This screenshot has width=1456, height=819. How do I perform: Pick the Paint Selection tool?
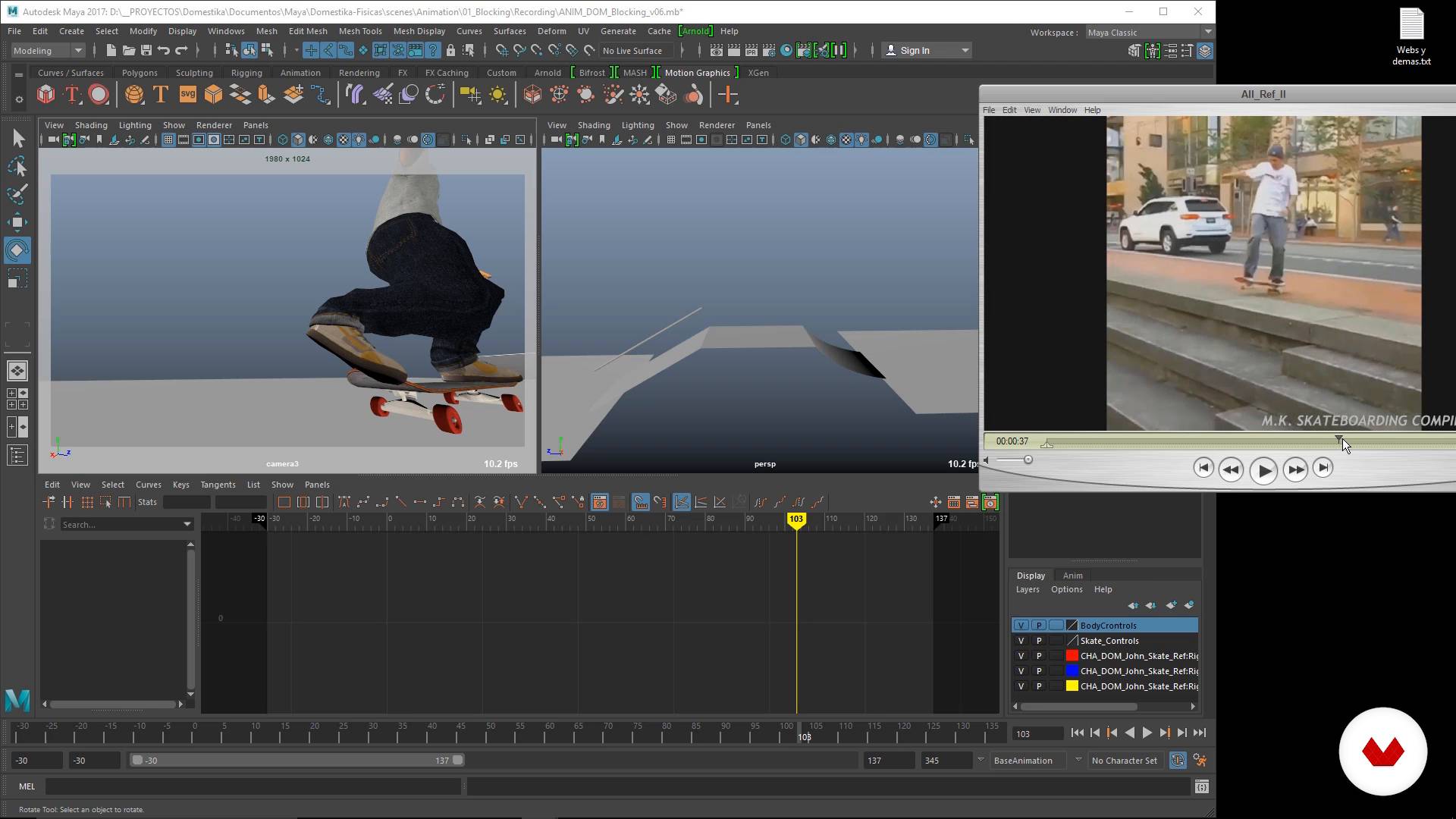[x=17, y=193]
